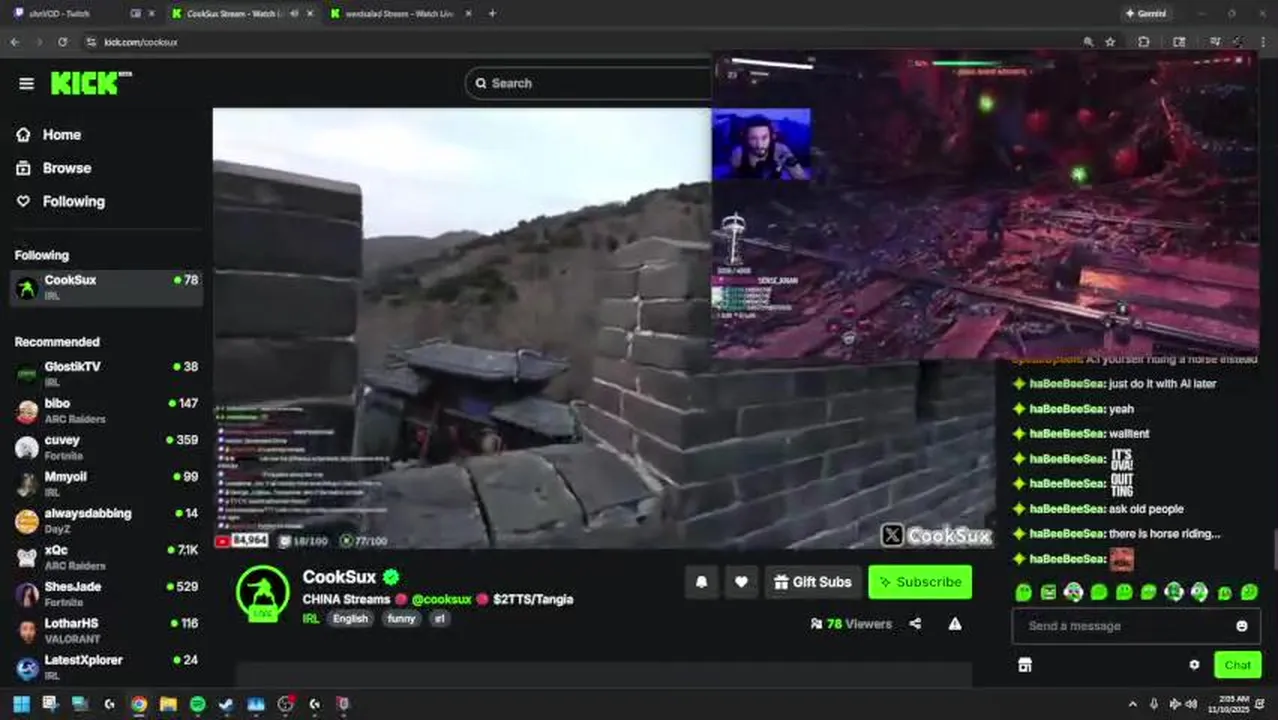Click Chrome icon in the taskbar

click(x=139, y=704)
